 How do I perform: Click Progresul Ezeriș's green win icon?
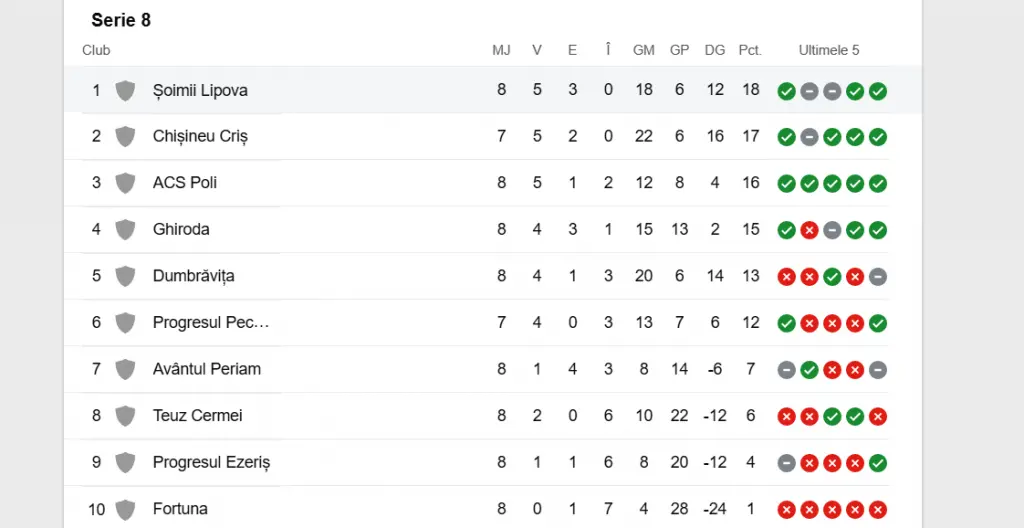point(878,463)
